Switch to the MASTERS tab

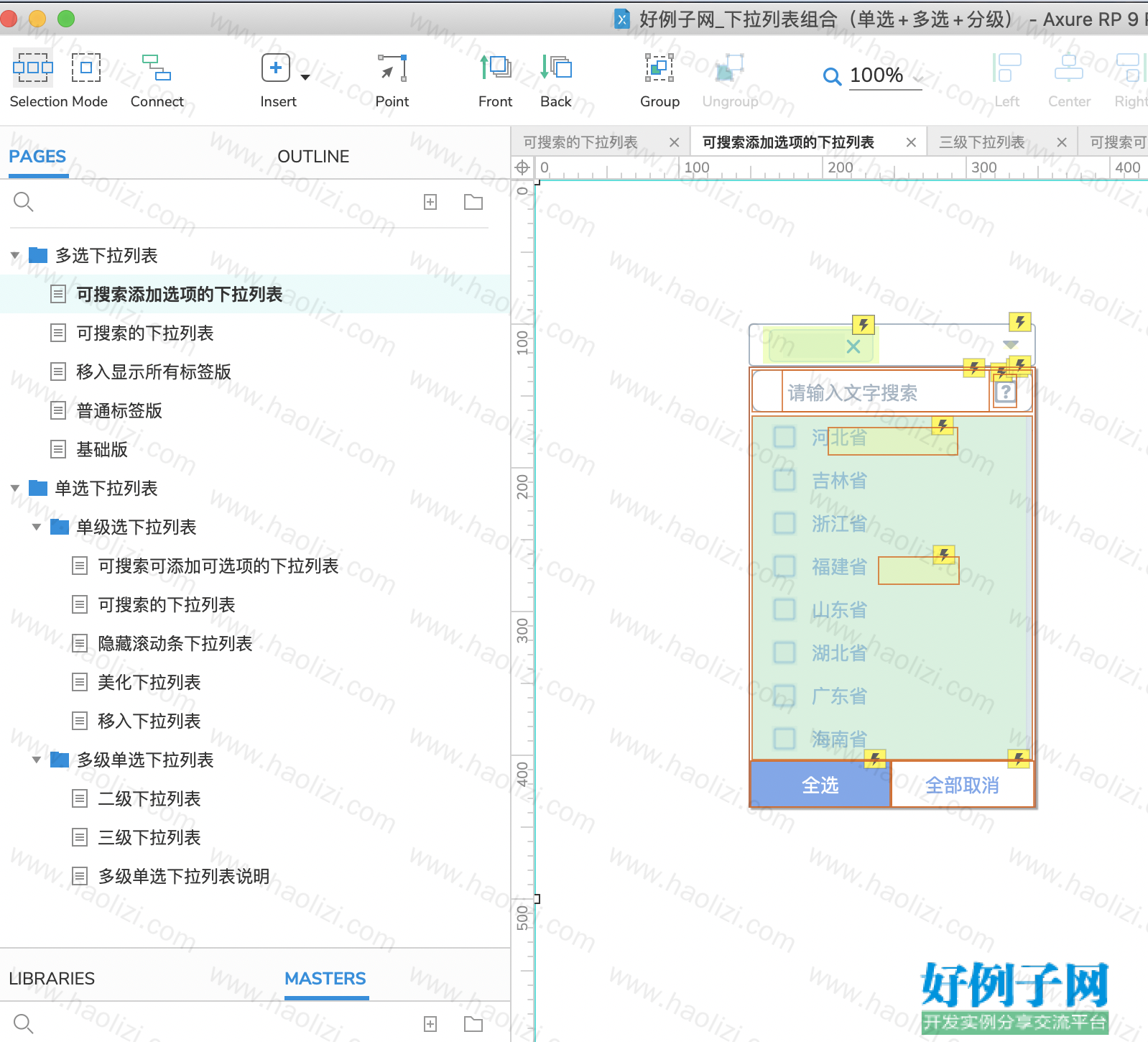[325, 979]
